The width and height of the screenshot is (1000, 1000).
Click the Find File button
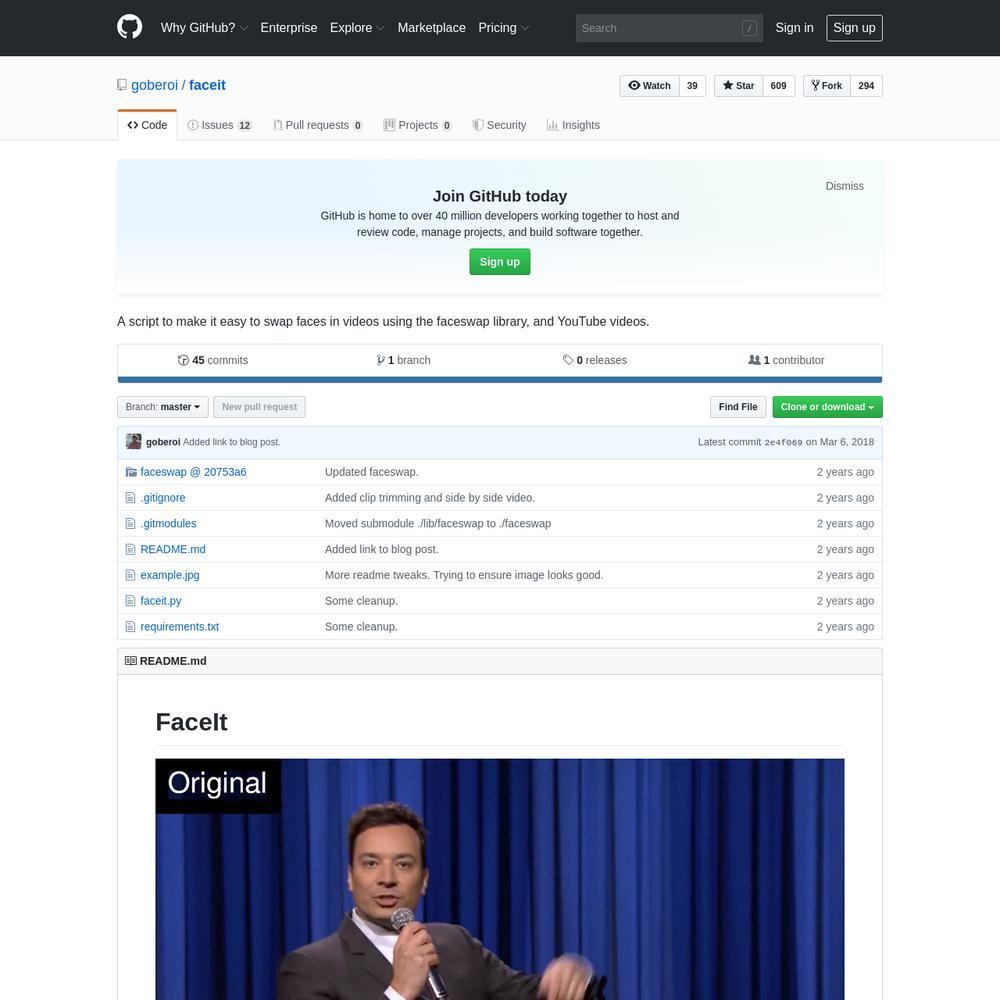pyautogui.click(x=738, y=407)
